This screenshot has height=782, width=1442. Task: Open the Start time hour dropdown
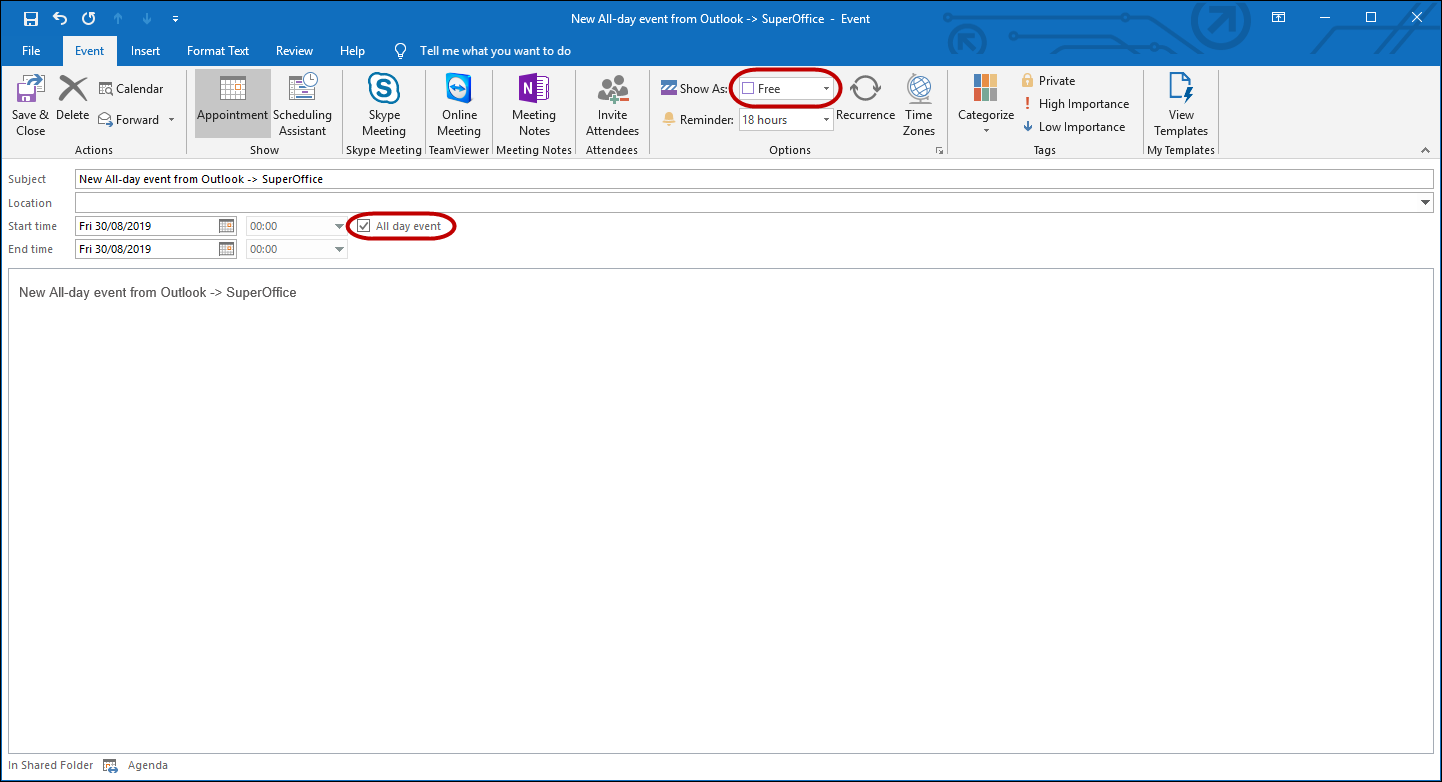[339, 226]
